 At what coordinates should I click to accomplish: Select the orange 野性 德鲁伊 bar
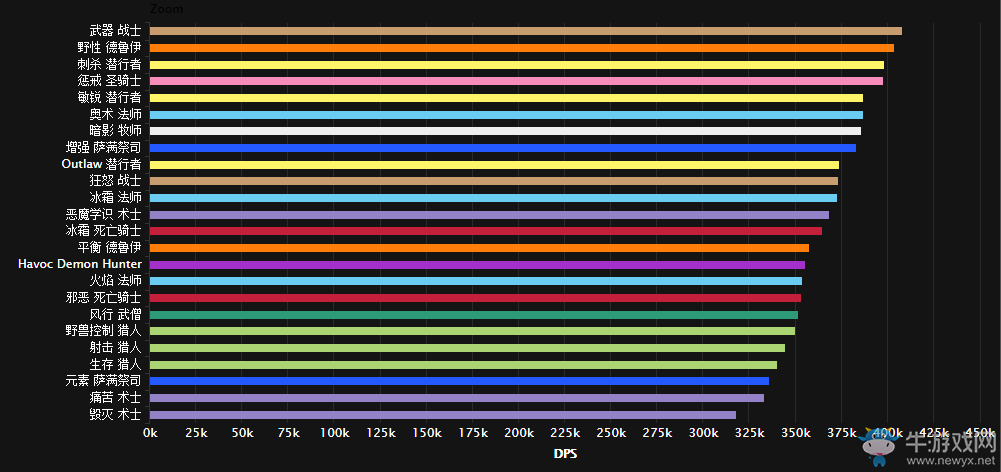click(521, 48)
